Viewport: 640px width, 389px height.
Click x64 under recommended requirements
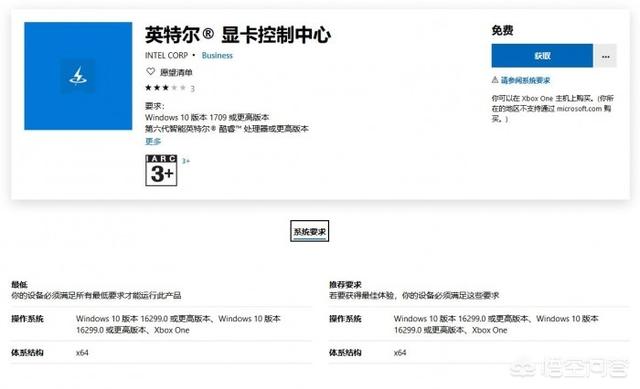[x=400, y=353]
